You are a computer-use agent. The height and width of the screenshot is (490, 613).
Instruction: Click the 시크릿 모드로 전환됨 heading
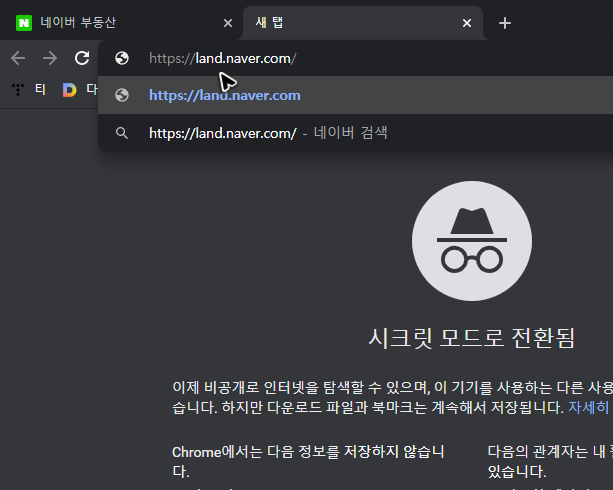click(472, 337)
